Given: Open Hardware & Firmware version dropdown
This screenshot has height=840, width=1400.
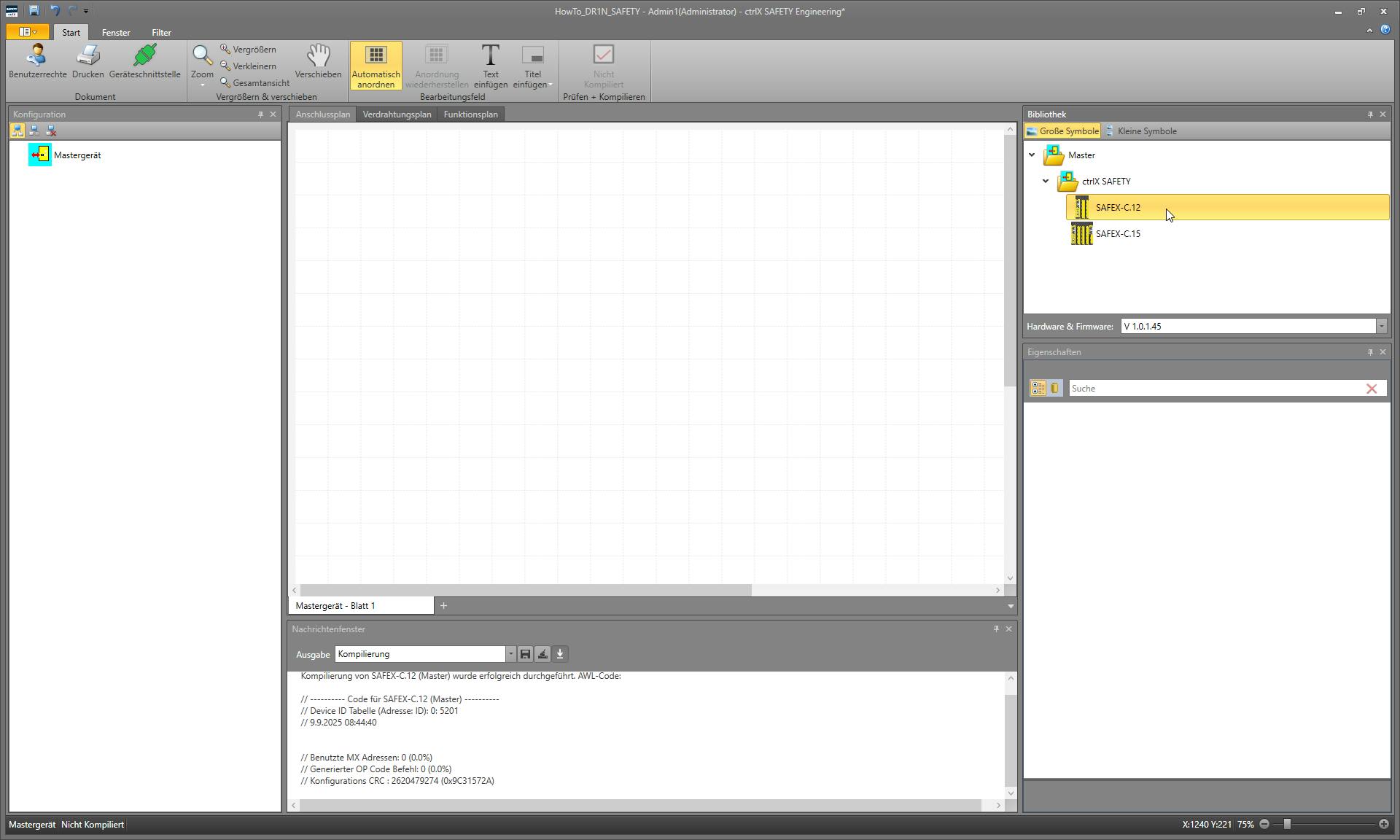Looking at the screenshot, I should pyautogui.click(x=1381, y=327).
